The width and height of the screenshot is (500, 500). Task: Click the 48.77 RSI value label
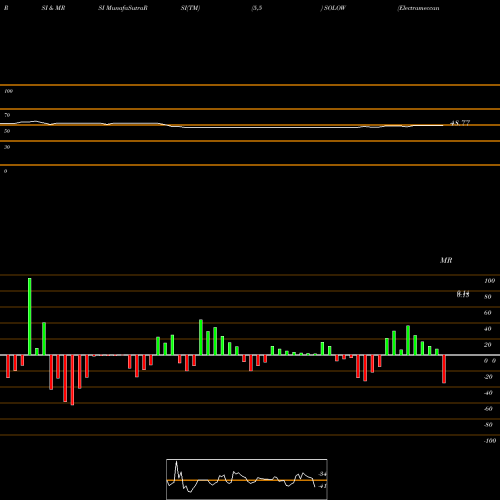pyautogui.click(x=460, y=123)
